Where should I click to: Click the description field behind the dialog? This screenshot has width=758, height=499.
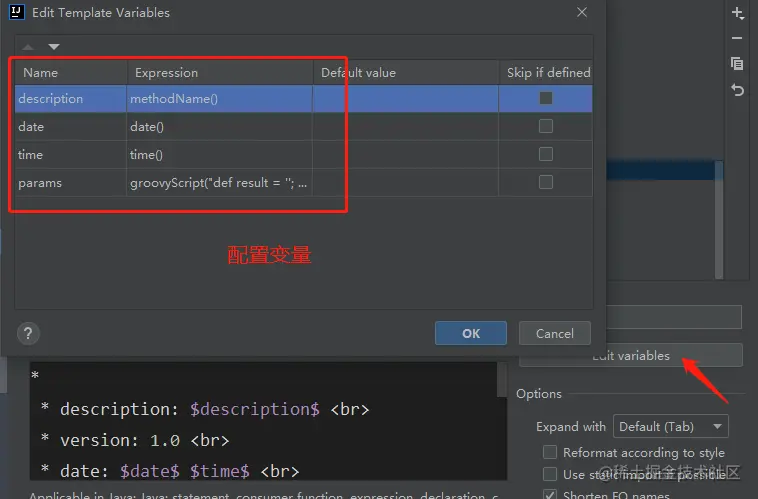674,317
